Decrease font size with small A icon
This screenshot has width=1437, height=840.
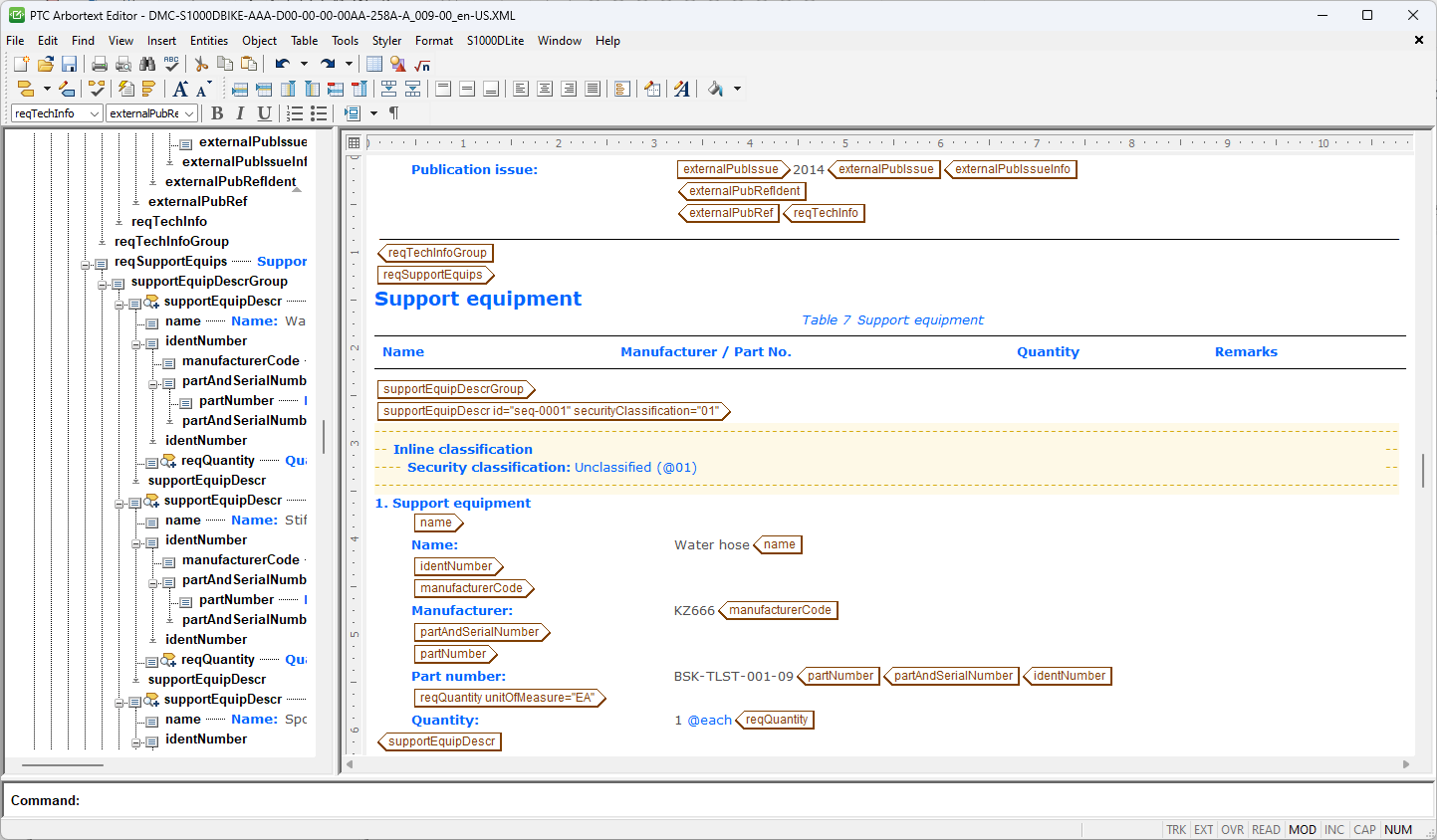[204, 89]
